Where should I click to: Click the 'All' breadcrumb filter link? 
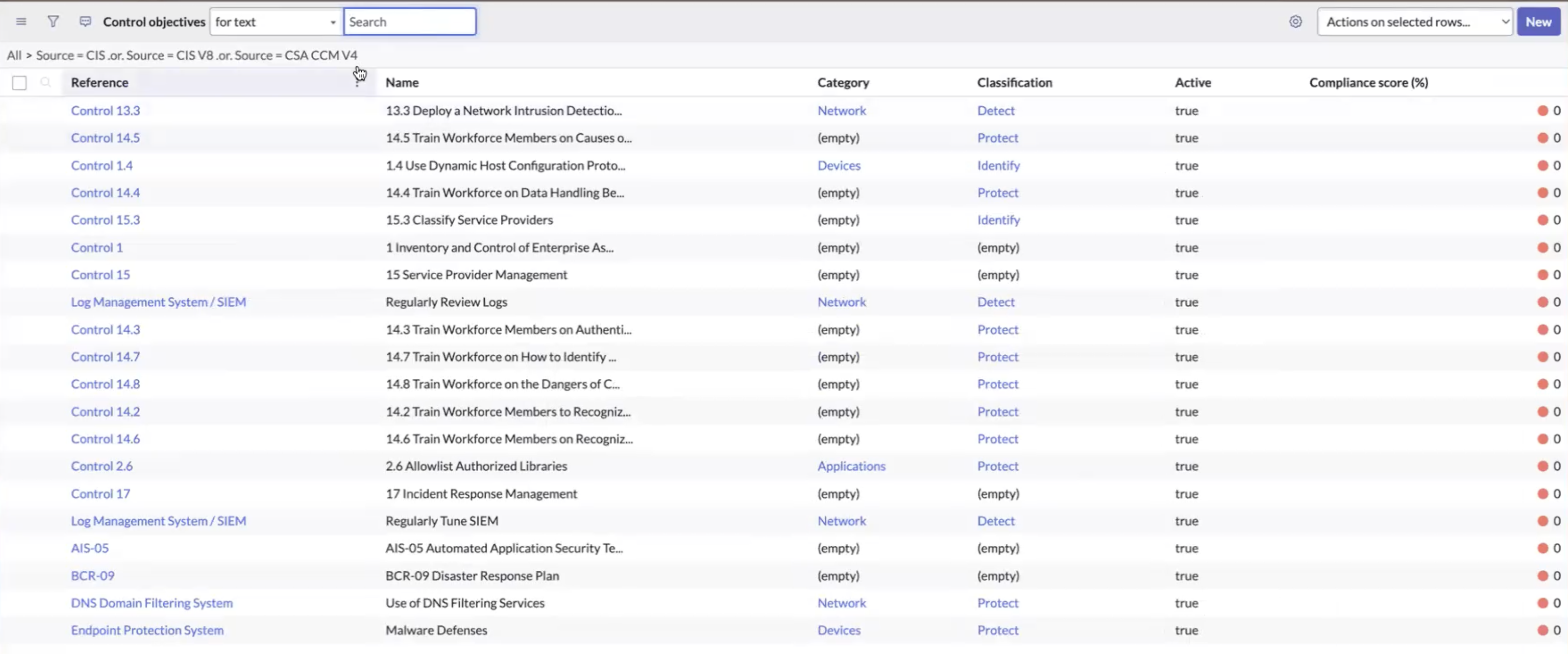[x=14, y=56]
